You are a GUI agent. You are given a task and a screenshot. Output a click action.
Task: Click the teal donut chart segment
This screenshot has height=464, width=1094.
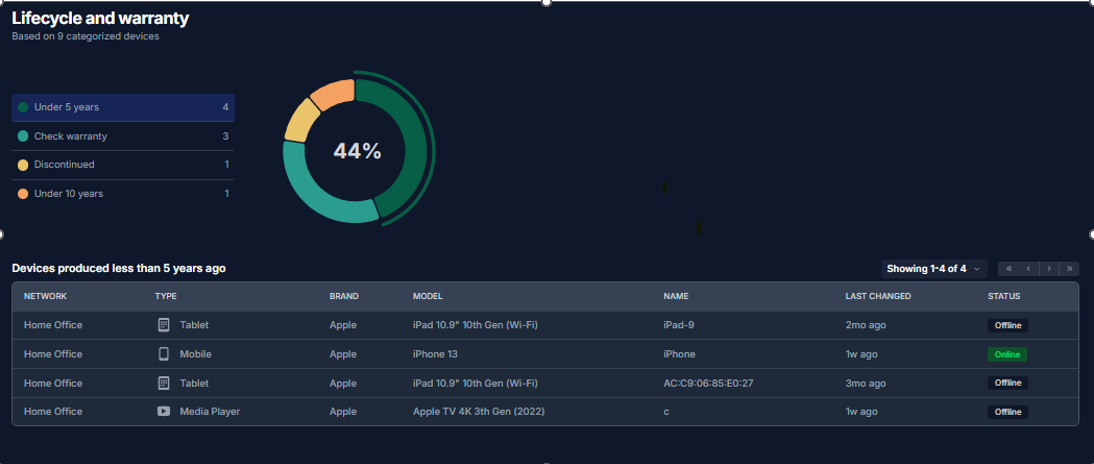pyautogui.click(x=317, y=195)
